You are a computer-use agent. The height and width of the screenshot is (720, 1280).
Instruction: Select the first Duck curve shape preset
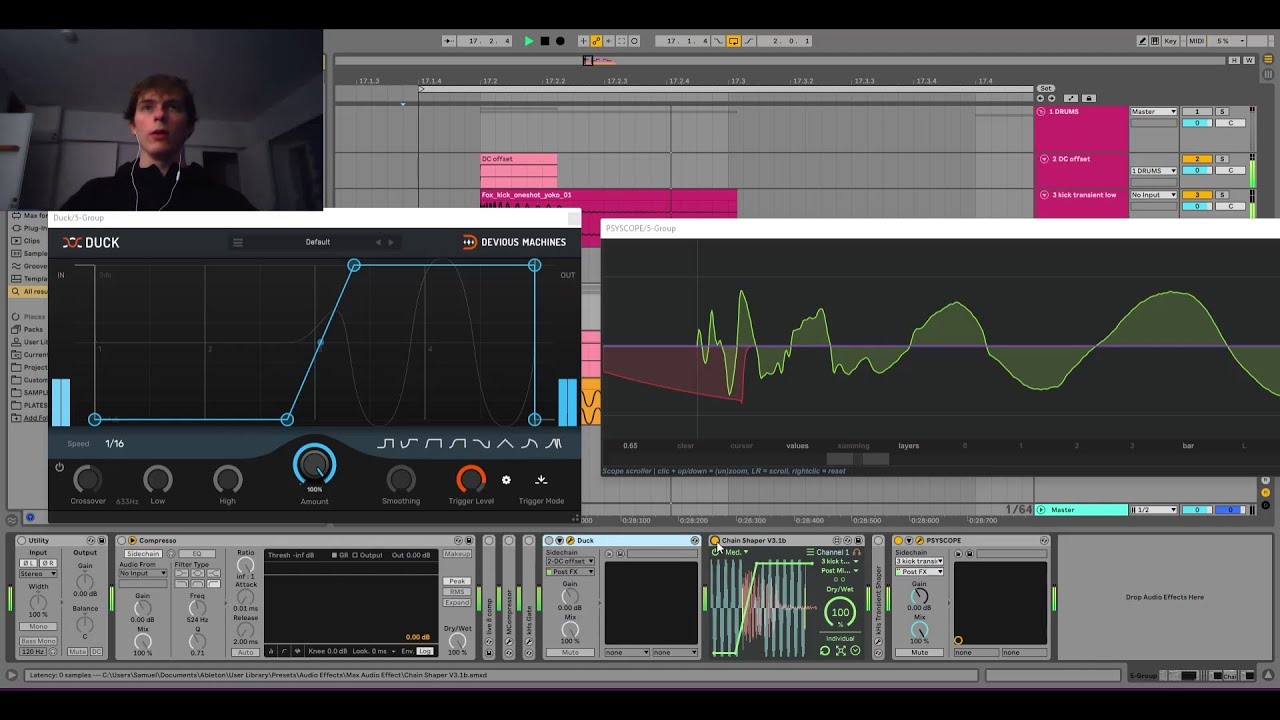[385, 444]
